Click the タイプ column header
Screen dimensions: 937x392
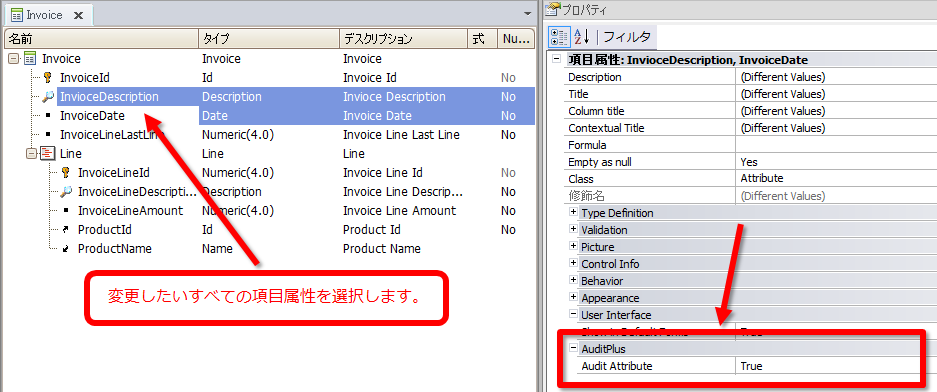coord(269,39)
